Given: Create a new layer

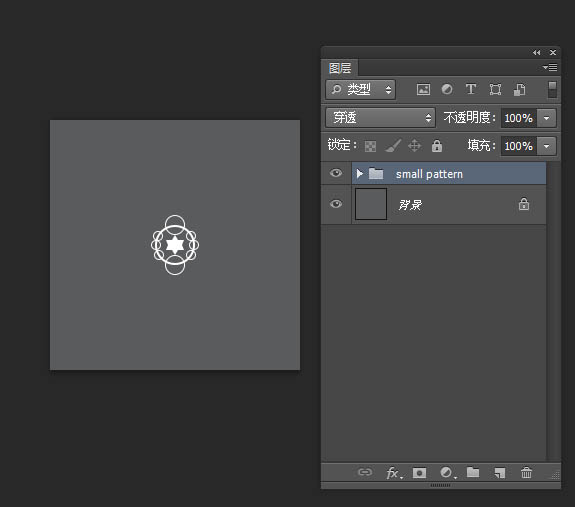Looking at the screenshot, I should (499, 473).
